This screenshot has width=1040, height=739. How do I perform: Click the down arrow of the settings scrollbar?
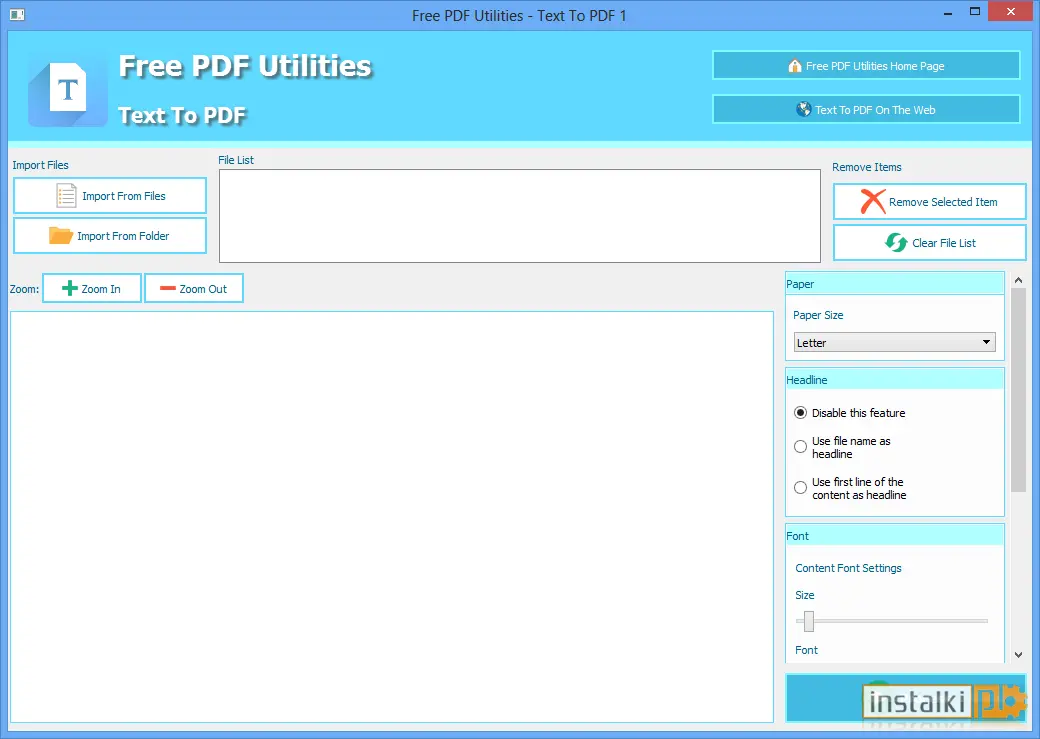(x=1018, y=655)
